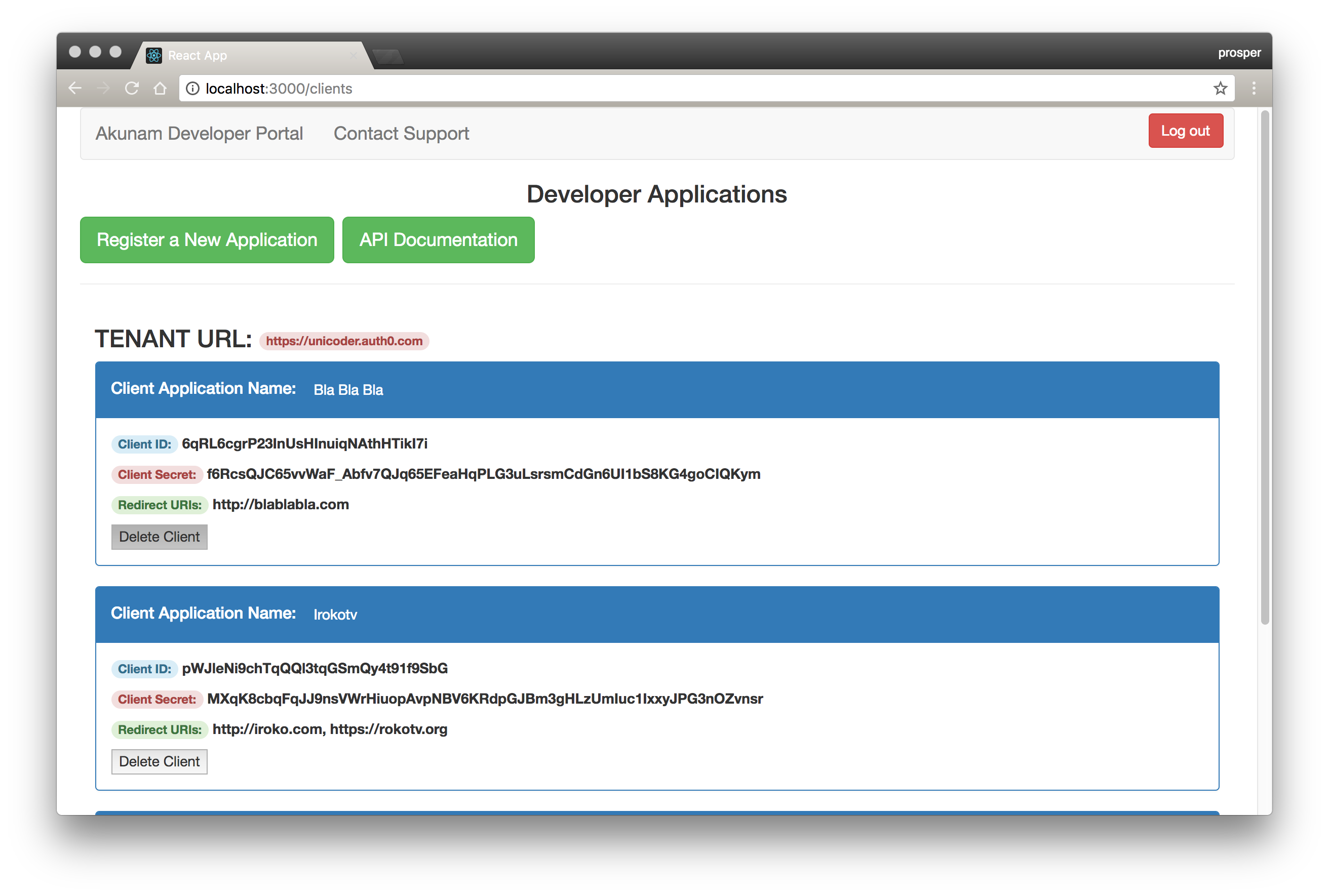Delete the Irokotv client

(159, 761)
